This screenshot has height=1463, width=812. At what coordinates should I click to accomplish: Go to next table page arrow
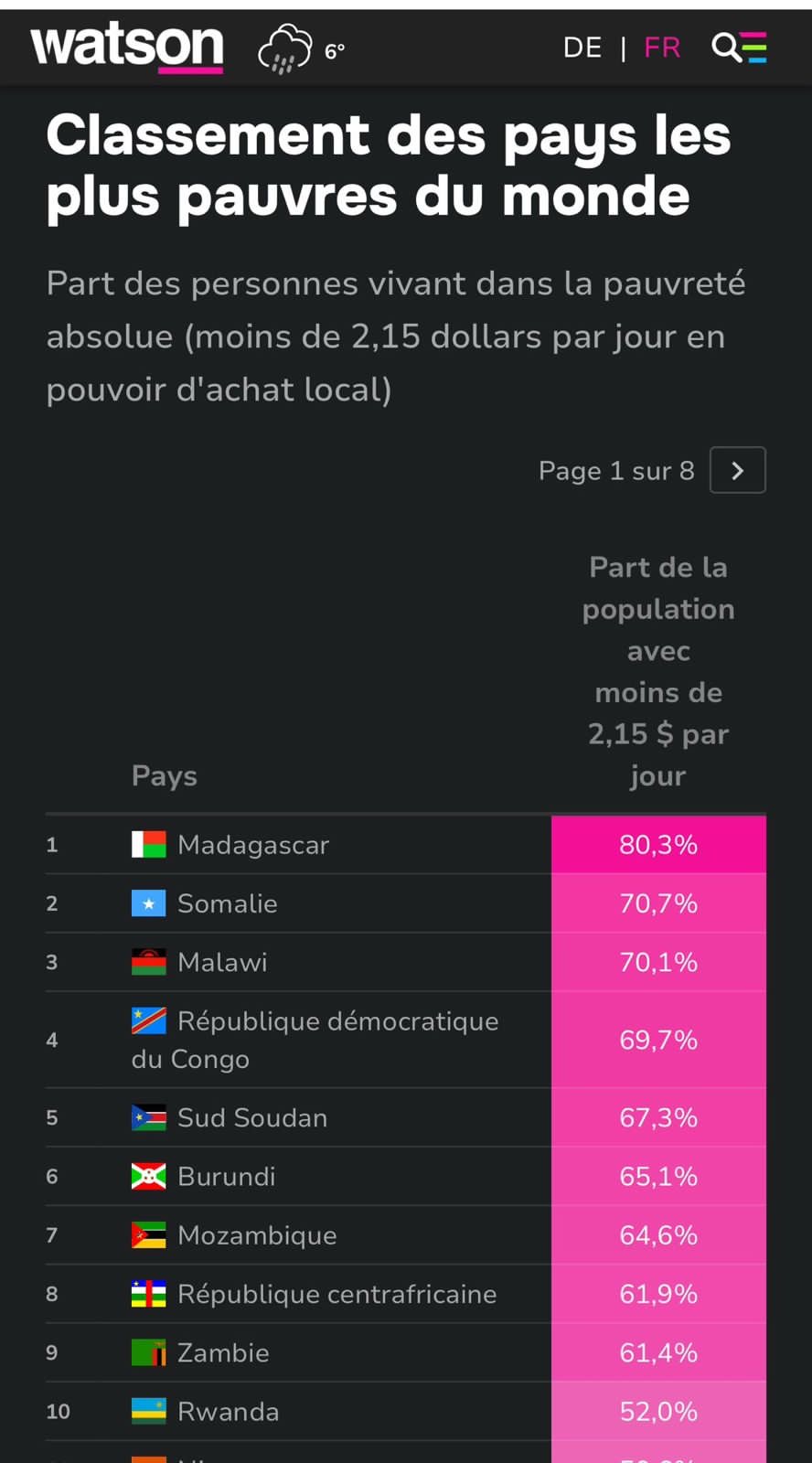[738, 470]
